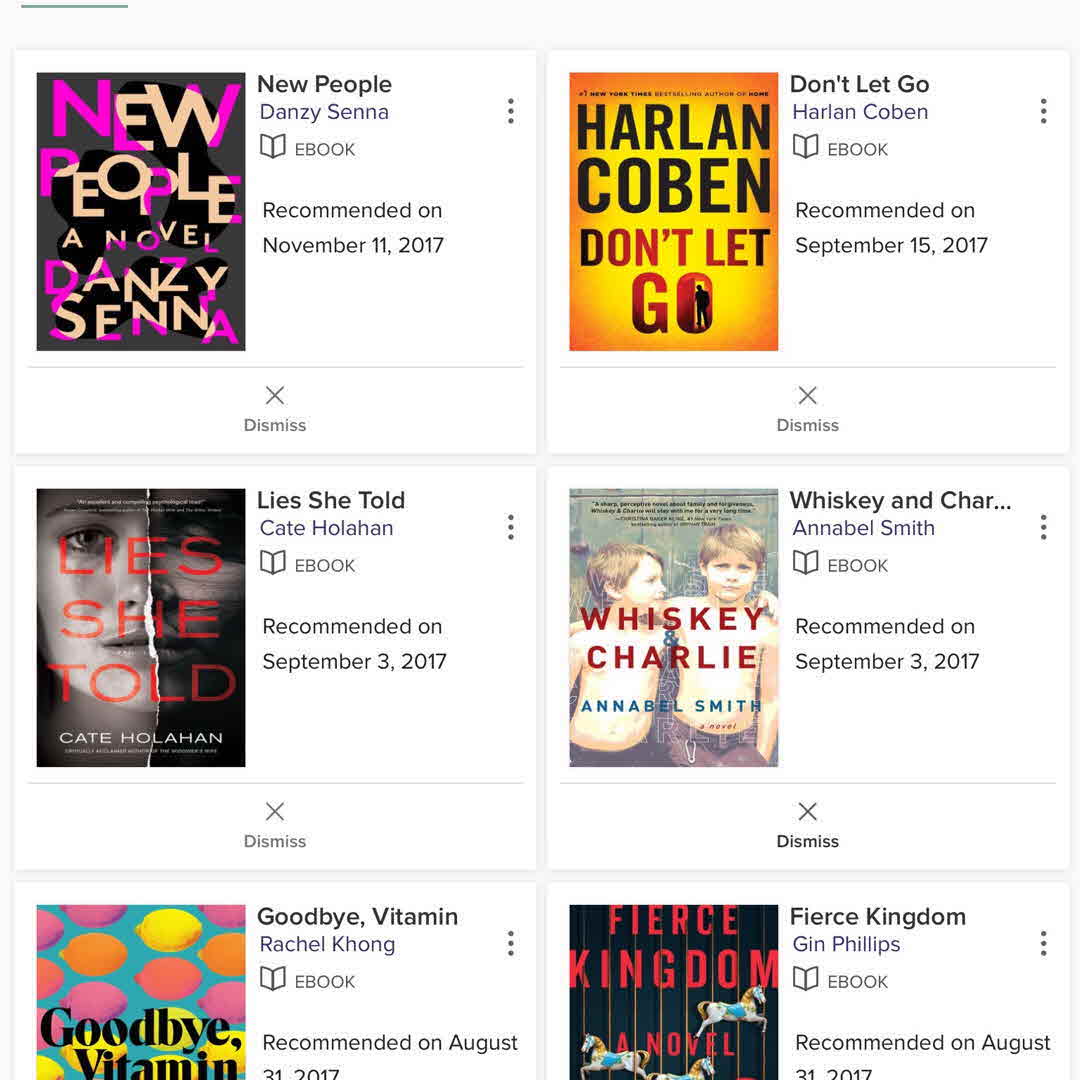The image size is (1080, 1080).
Task: Open three-dot menu for Lies She Told
Action: (x=511, y=527)
